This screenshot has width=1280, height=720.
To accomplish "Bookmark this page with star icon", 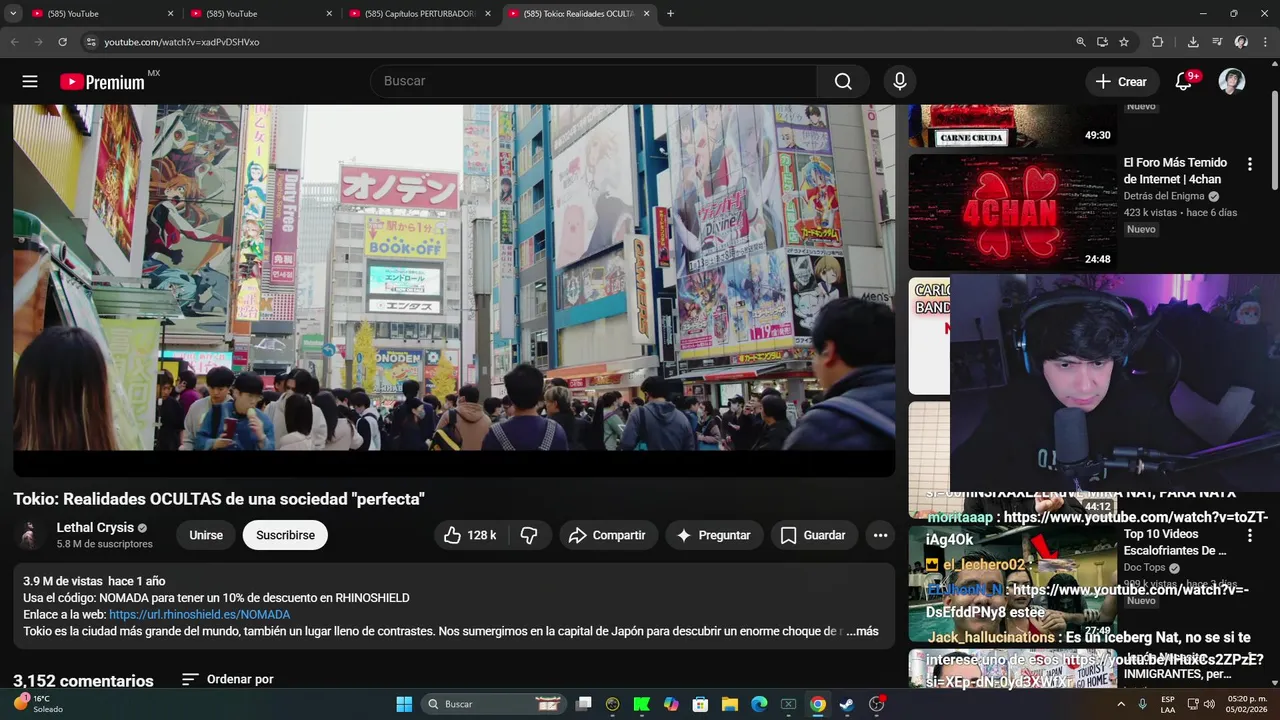I will [x=1124, y=42].
